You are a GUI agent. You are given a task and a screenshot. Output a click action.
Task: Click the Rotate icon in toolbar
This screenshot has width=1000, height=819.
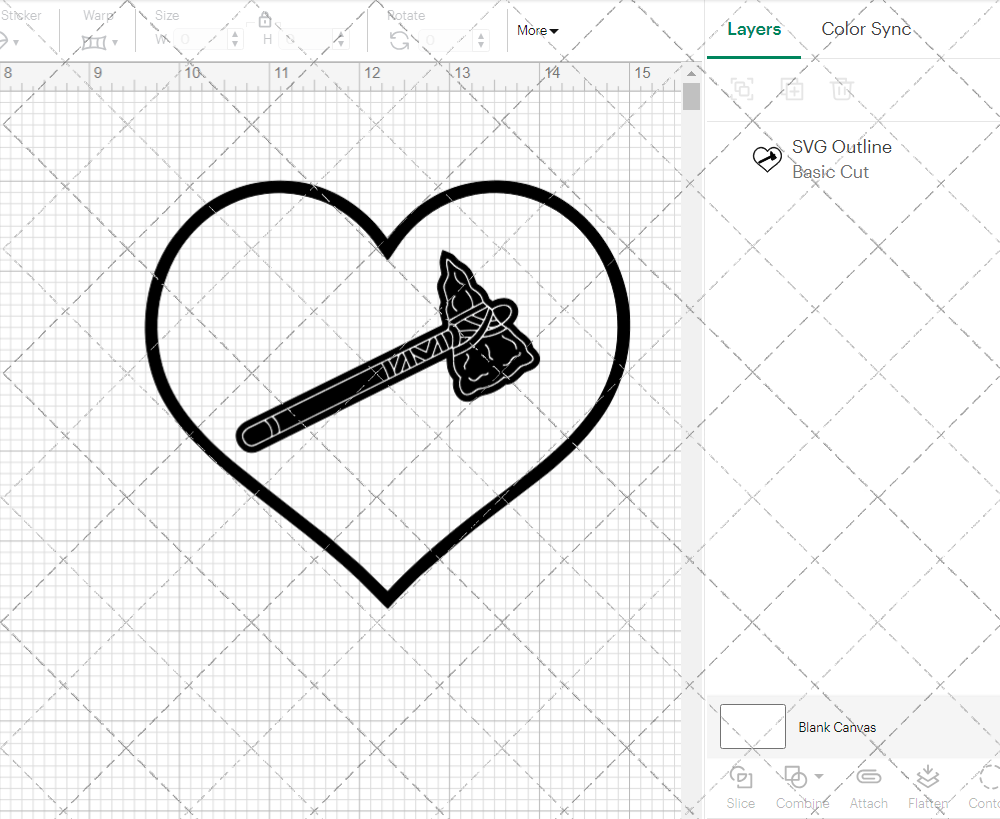(399, 40)
